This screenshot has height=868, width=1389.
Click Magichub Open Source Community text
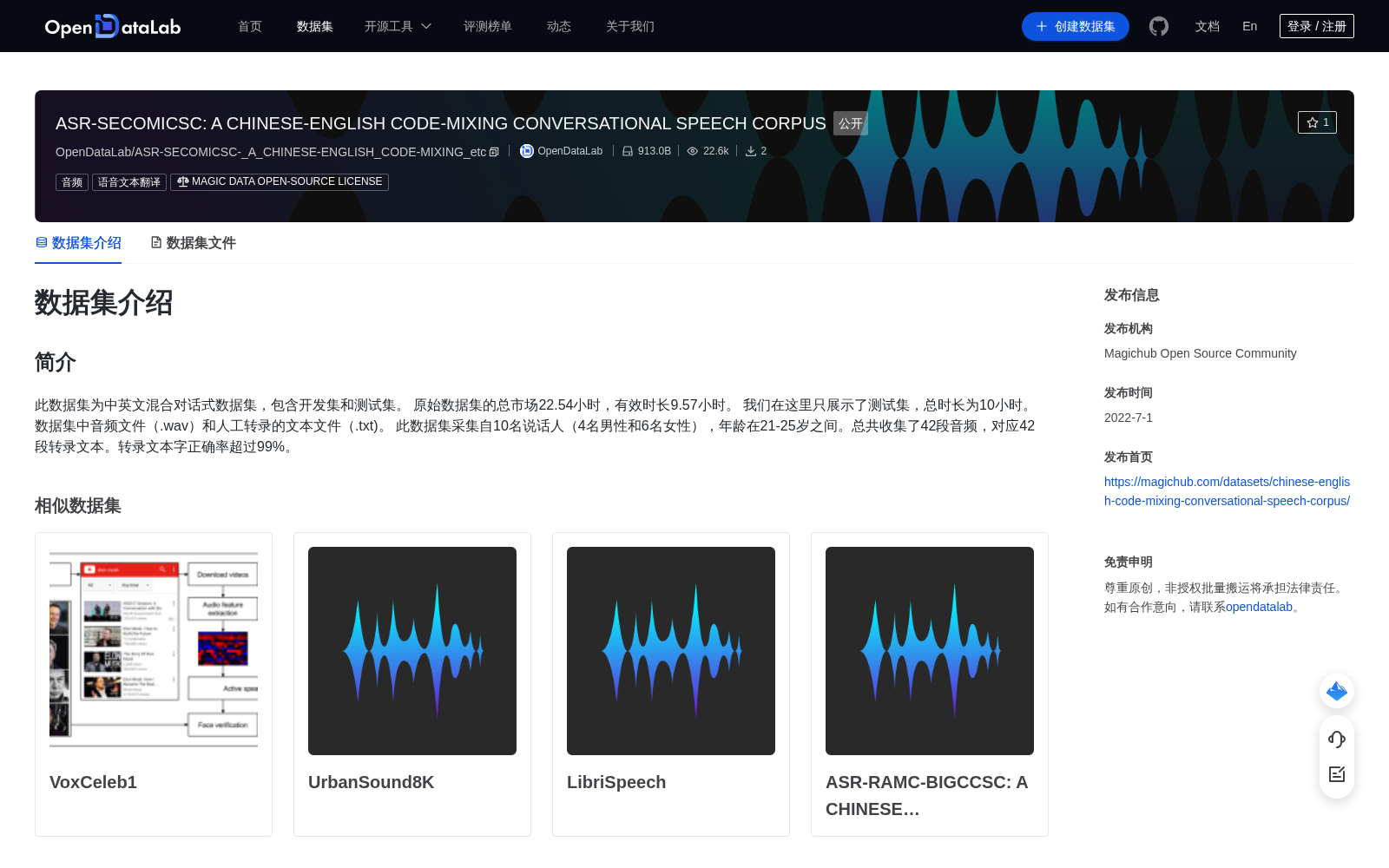(1201, 353)
